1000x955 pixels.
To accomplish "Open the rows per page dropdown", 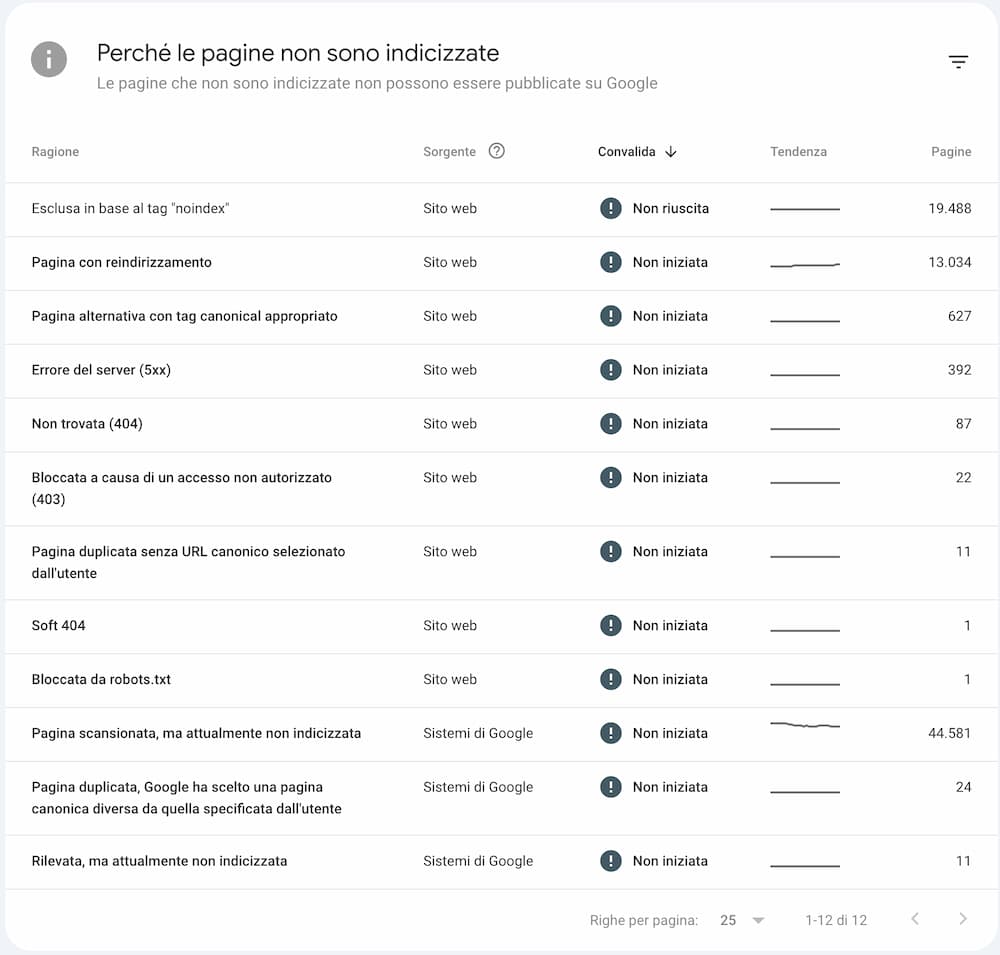I will pos(758,920).
